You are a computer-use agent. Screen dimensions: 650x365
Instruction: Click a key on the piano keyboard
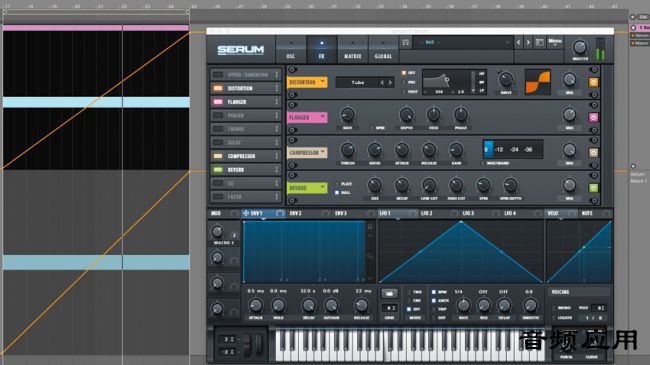(x=410, y=344)
